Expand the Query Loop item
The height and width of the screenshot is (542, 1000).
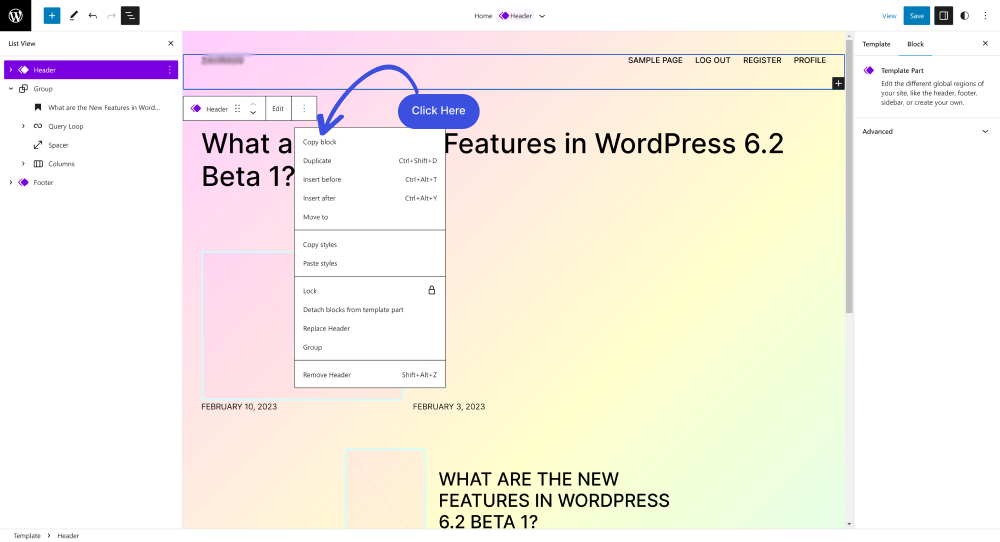coord(24,126)
